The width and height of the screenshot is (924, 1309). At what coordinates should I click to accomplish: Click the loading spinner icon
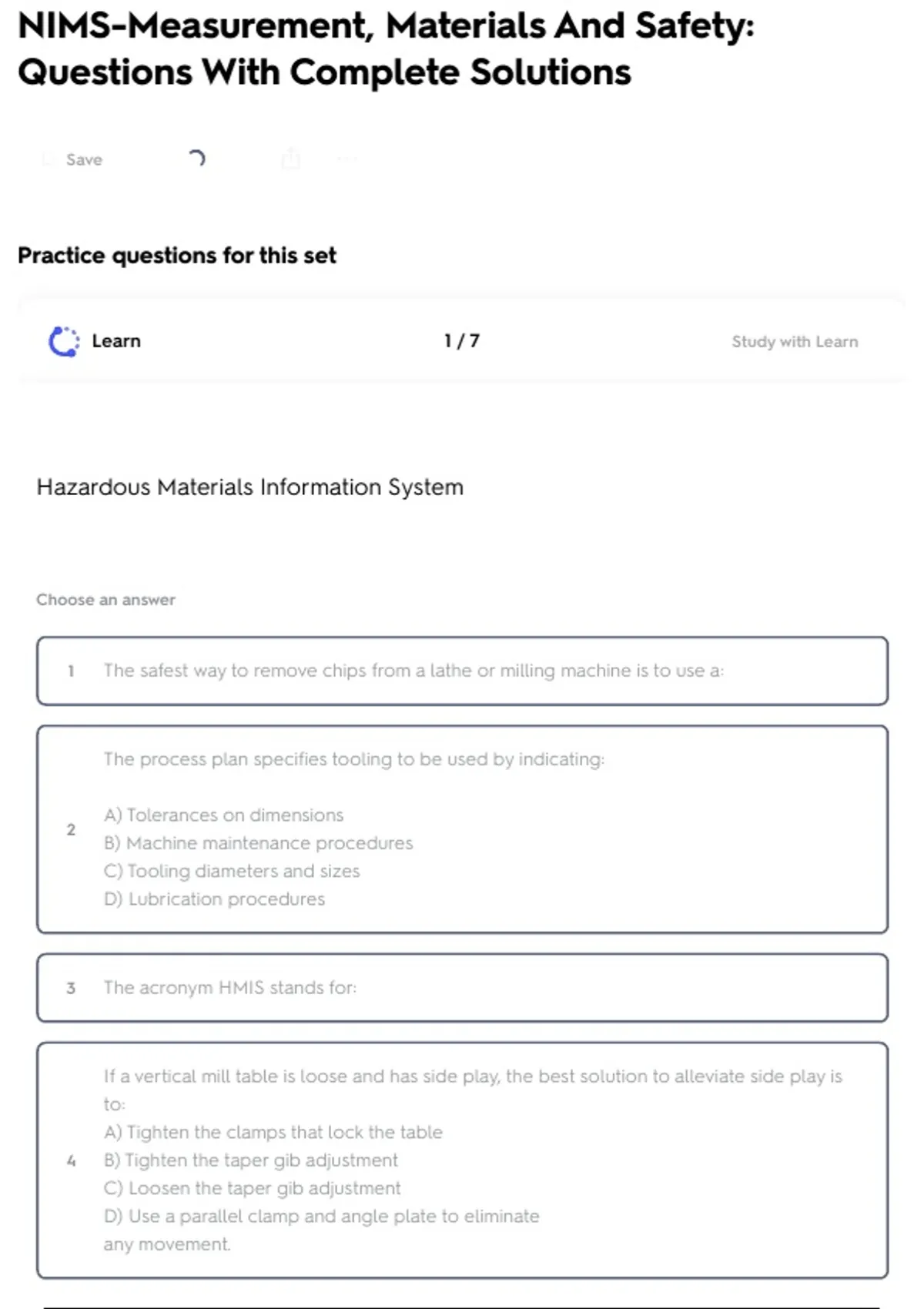(196, 159)
